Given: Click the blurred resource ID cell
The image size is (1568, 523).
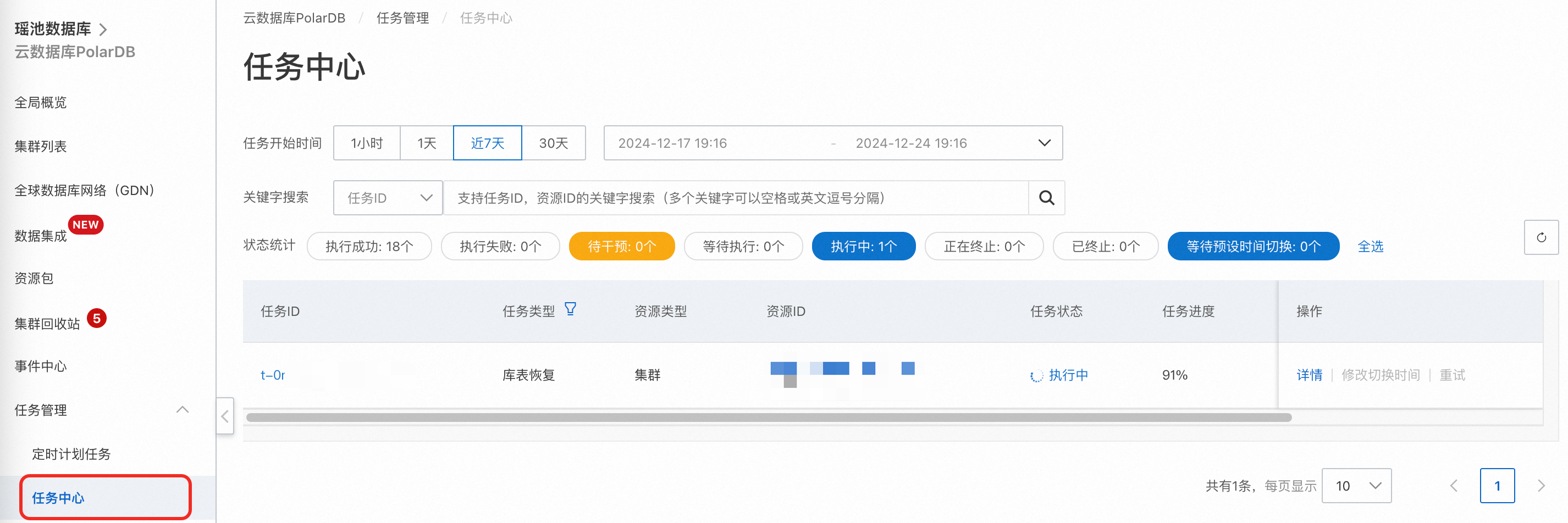Looking at the screenshot, I should click(x=842, y=374).
